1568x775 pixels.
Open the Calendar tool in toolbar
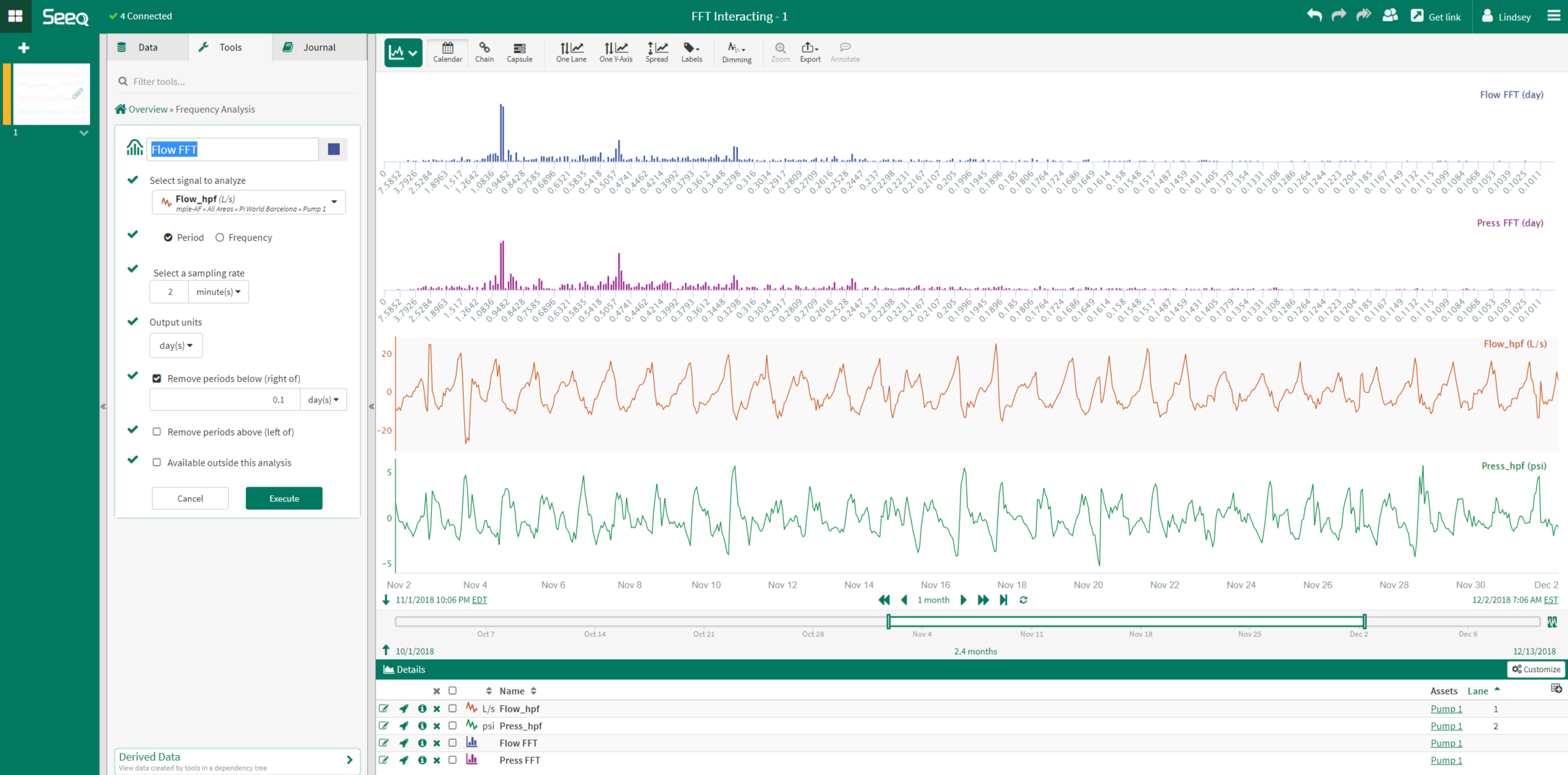[447, 52]
